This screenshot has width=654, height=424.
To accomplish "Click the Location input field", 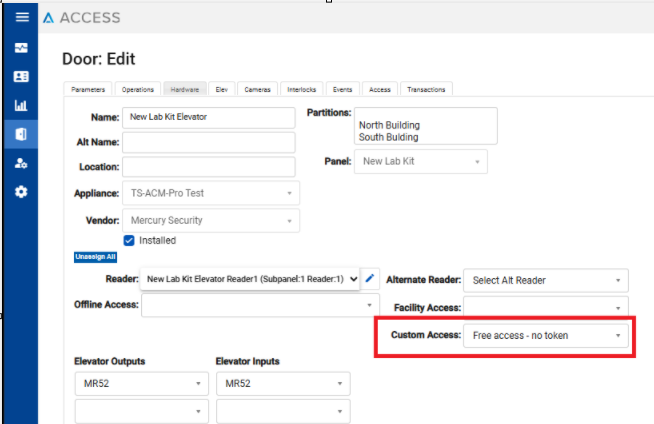I will point(209,167).
